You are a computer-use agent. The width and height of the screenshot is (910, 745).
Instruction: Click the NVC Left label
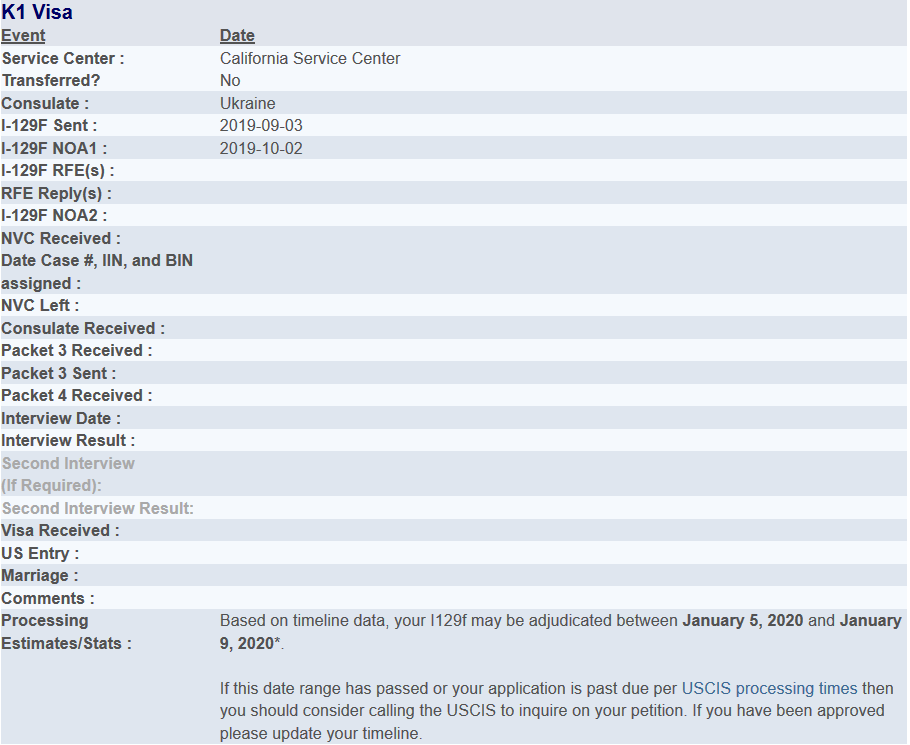point(40,305)
